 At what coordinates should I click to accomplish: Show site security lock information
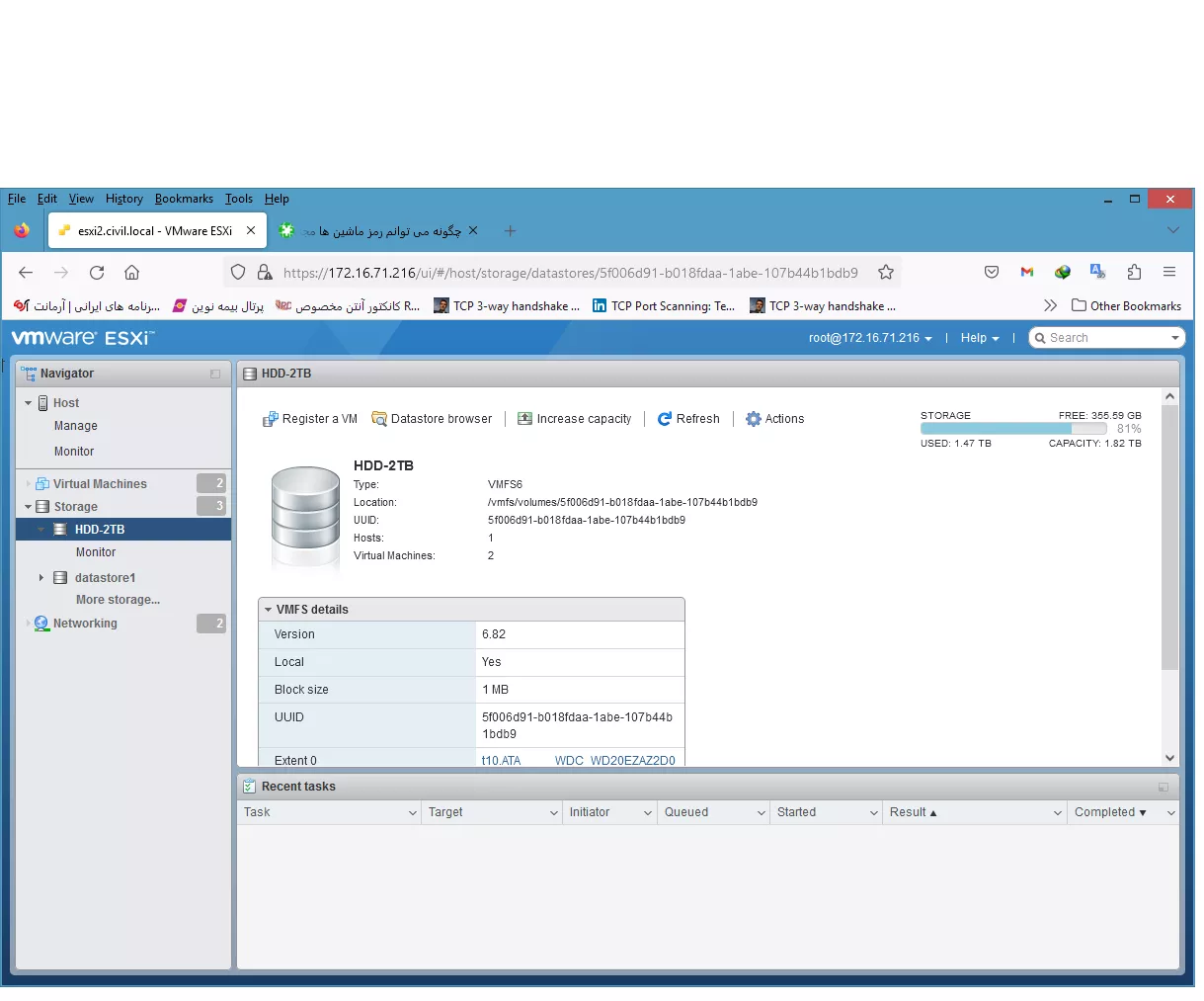264,273
